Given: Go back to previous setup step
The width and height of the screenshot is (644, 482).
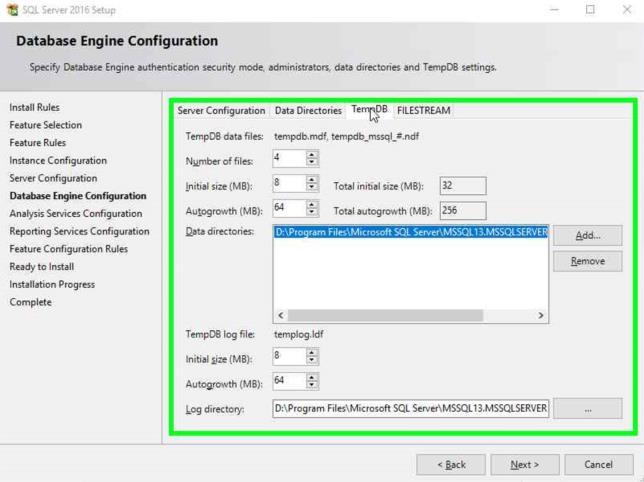Looking at the screenshot, I should click(451, 465).
